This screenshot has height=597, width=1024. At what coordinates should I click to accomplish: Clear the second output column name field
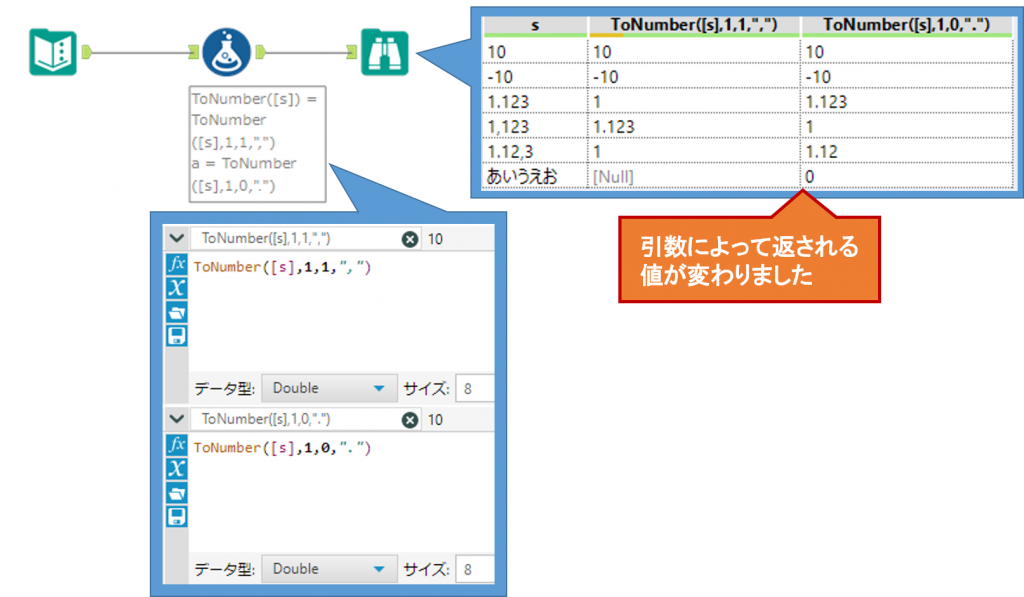click(409, 420)
